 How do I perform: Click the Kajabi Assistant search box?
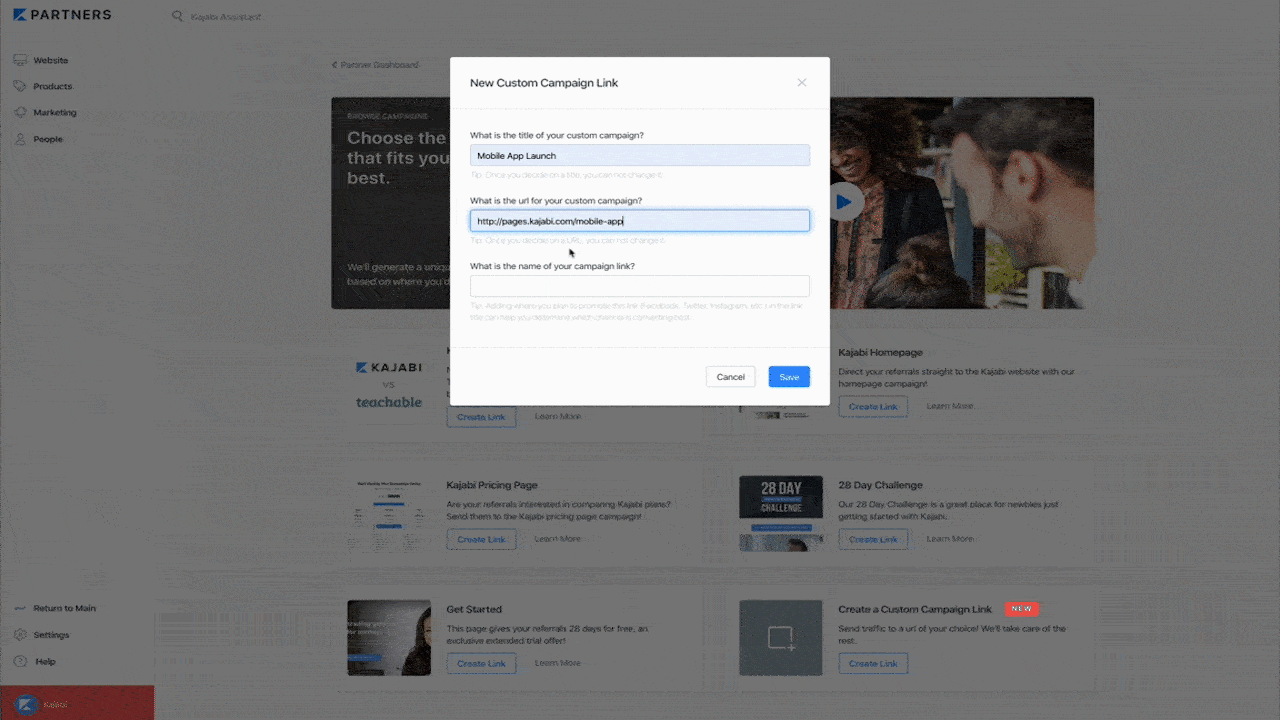(227, 17)
